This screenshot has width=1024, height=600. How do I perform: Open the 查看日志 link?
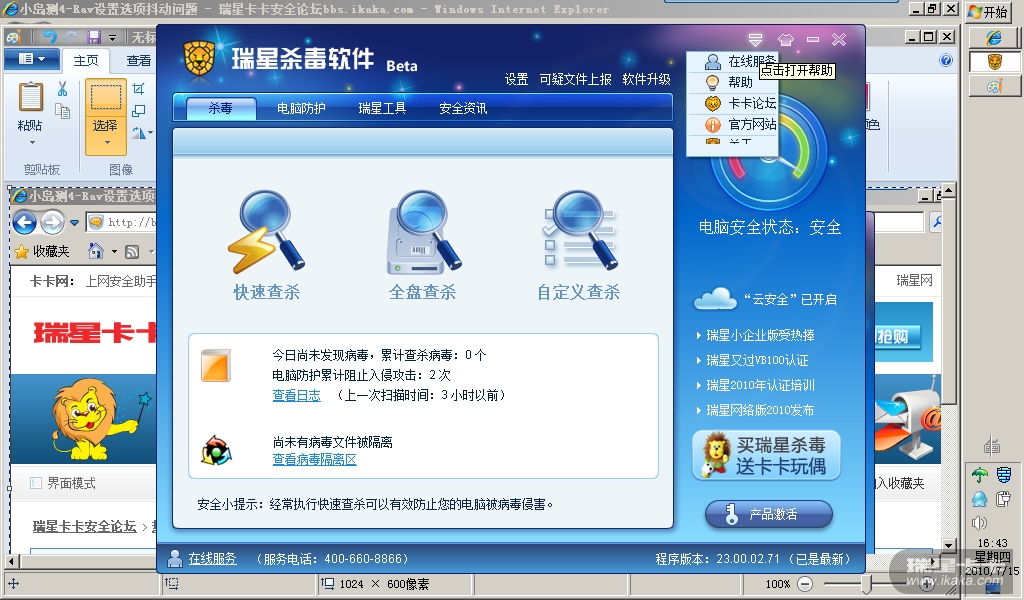pos(296,395)
